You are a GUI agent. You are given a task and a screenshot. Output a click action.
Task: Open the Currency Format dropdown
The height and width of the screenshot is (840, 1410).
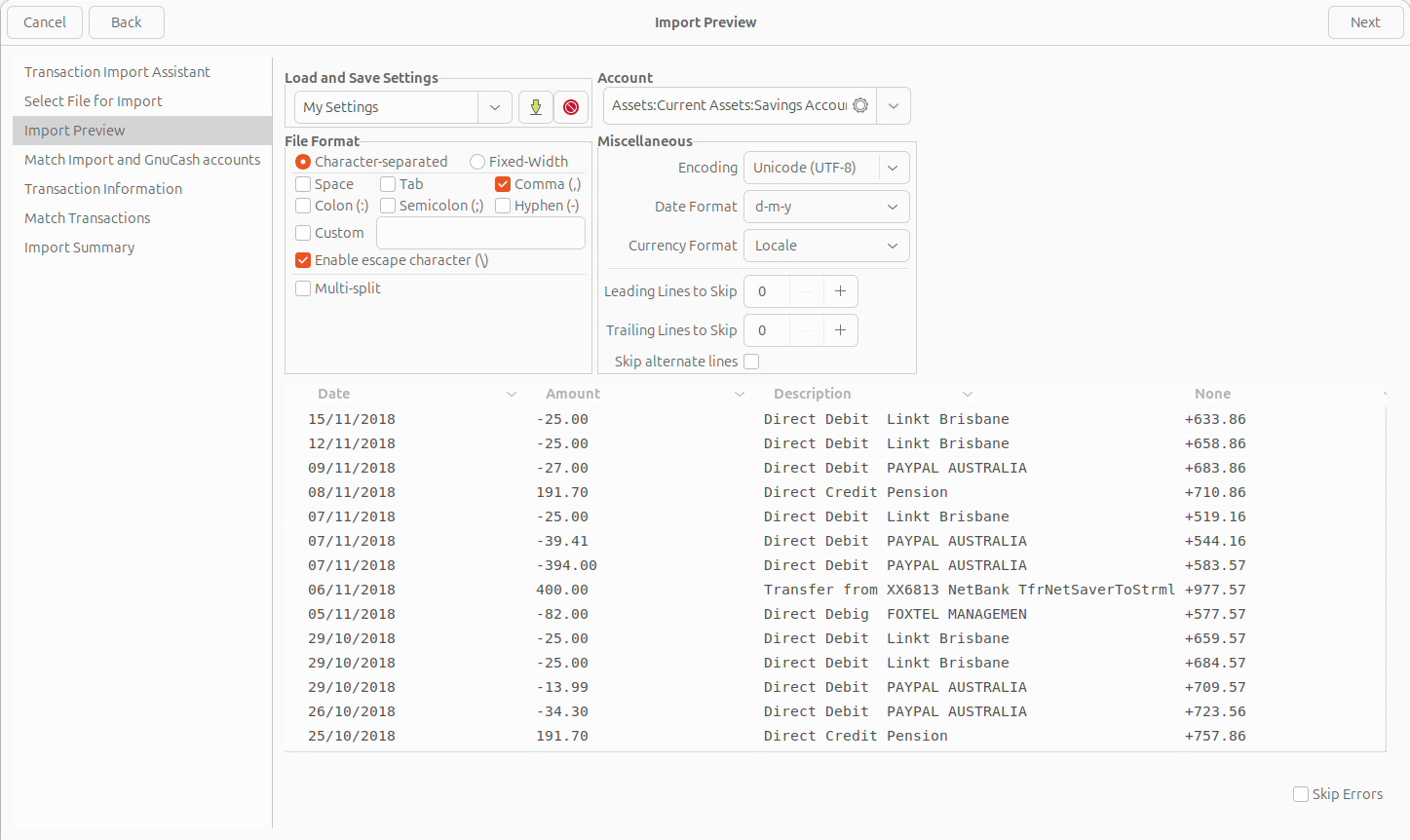coord(826,246)
